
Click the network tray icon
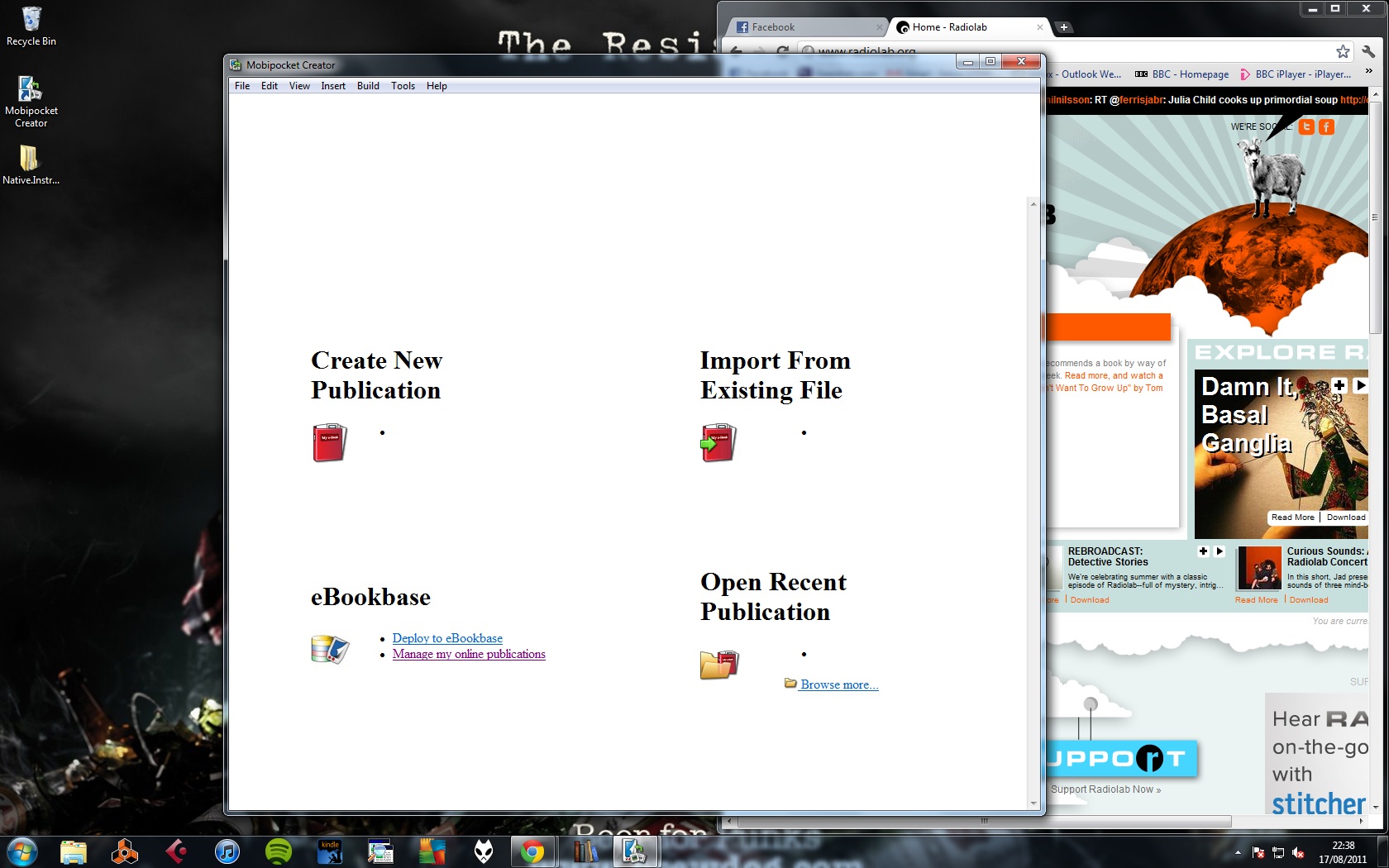(x=1278, y=852)
